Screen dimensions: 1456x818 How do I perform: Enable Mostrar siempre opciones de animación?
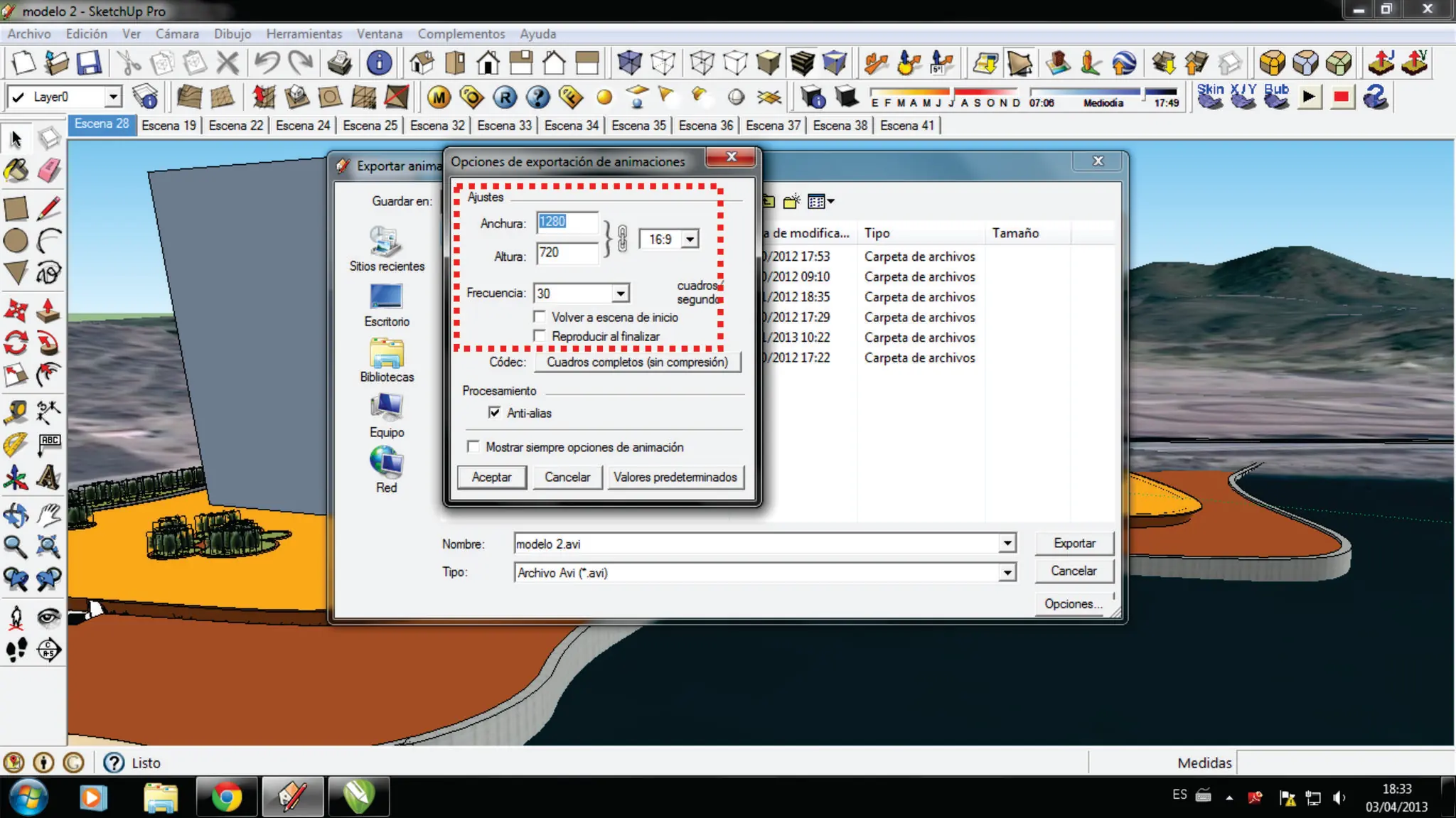[x=473, y=446]
